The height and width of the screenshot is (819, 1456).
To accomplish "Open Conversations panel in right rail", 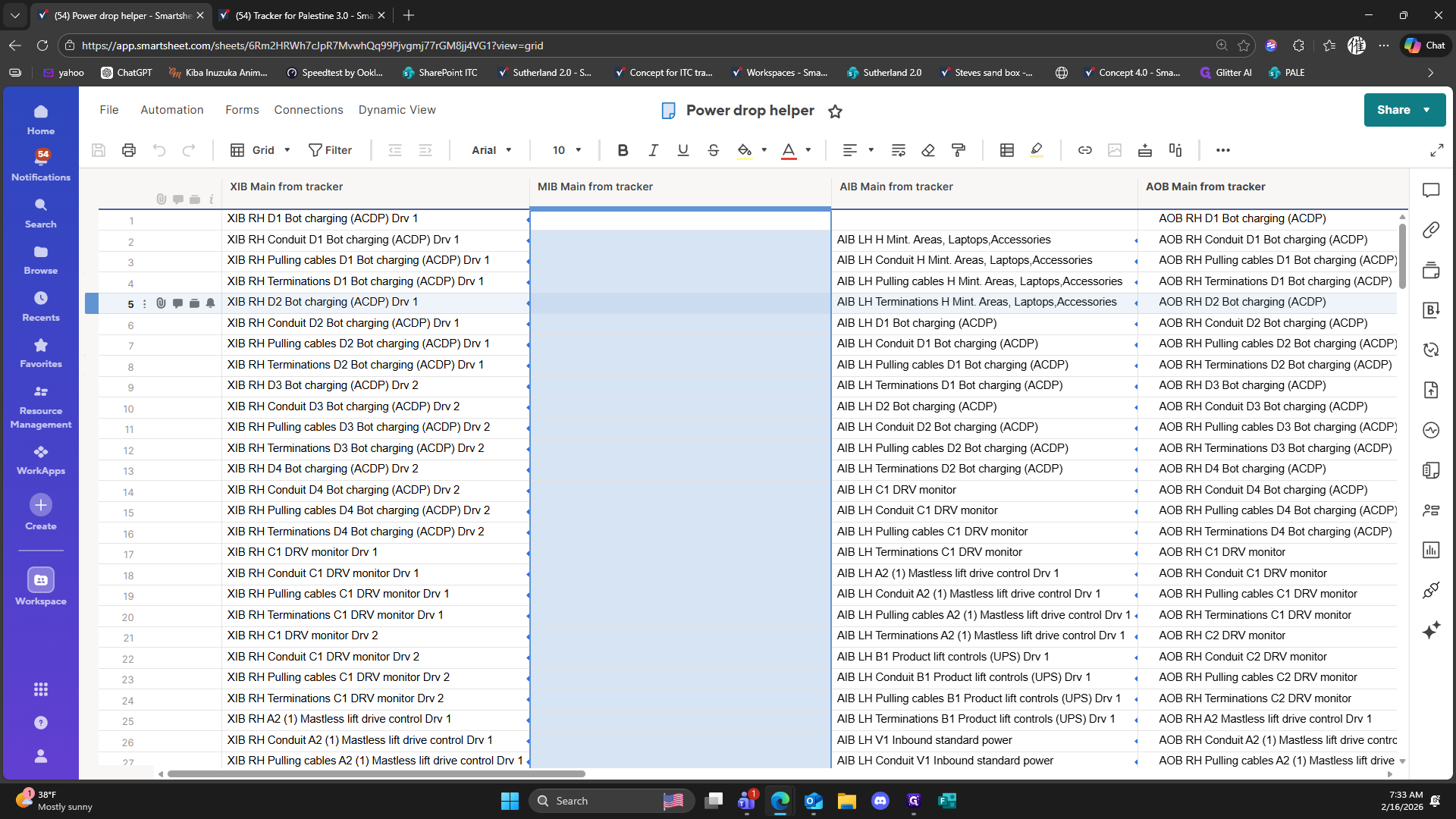I will tap(1431, 190).
